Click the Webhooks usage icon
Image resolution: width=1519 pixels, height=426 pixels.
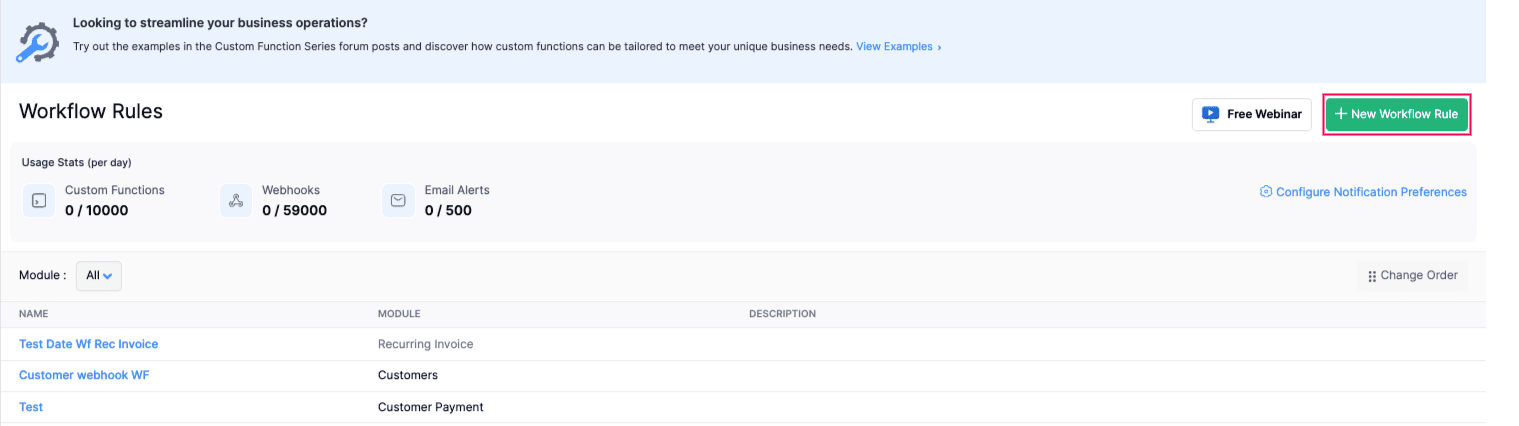pos(236,201)
